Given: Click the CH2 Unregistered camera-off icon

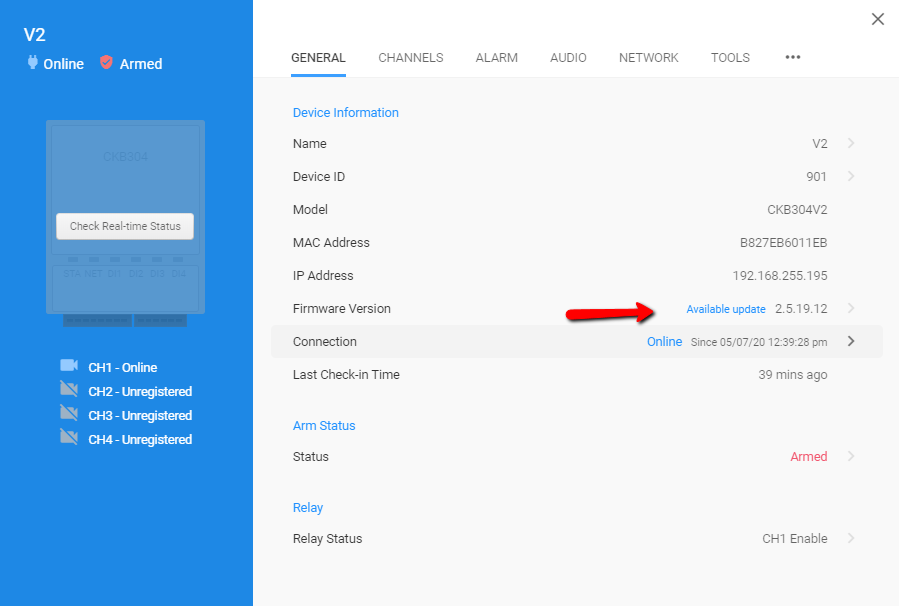Looking at the screenshot, I should coord(69,389).
